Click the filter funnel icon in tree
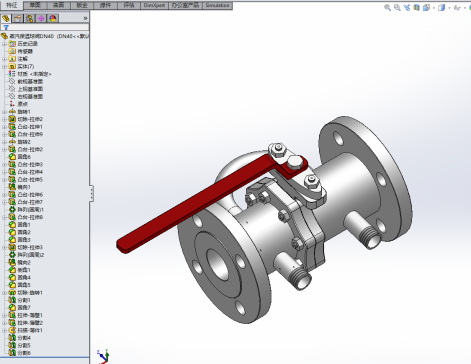Viewport: 471px width, 364px height. pos(6,27)
